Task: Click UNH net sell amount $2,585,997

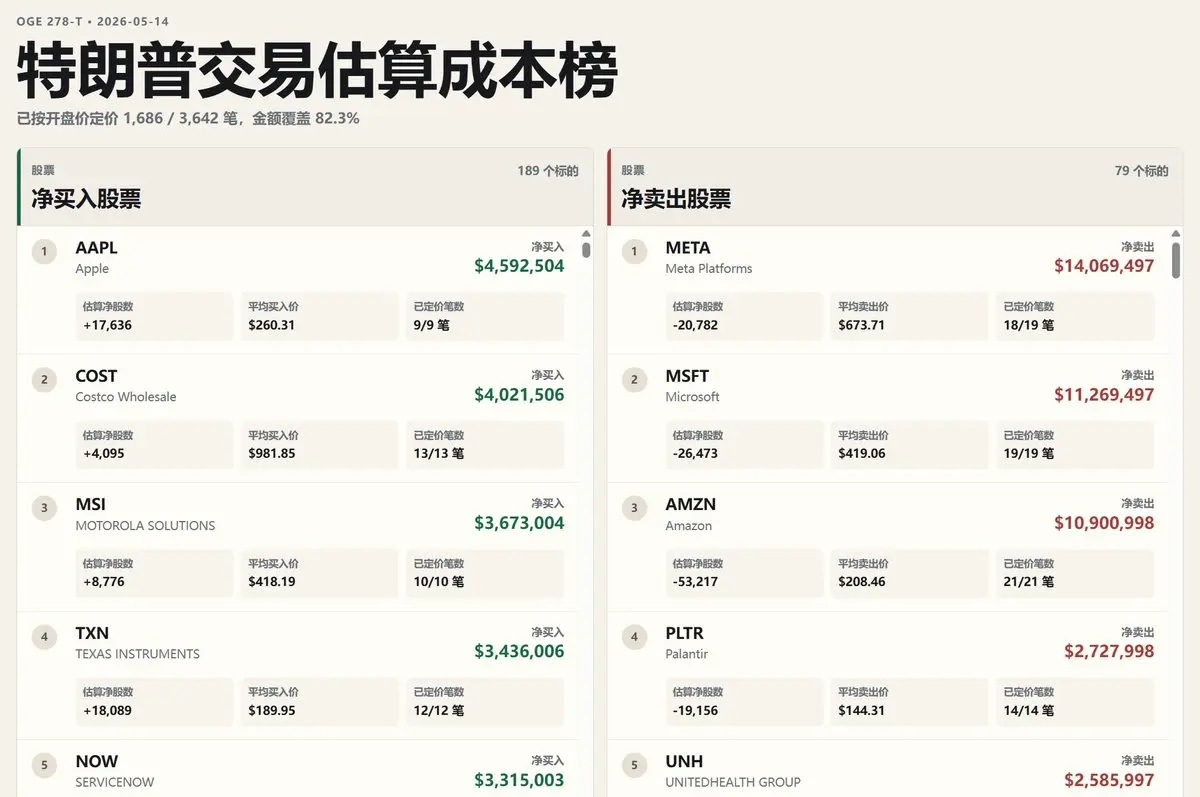Action: pyautogui.click(x=1109, y=780)
